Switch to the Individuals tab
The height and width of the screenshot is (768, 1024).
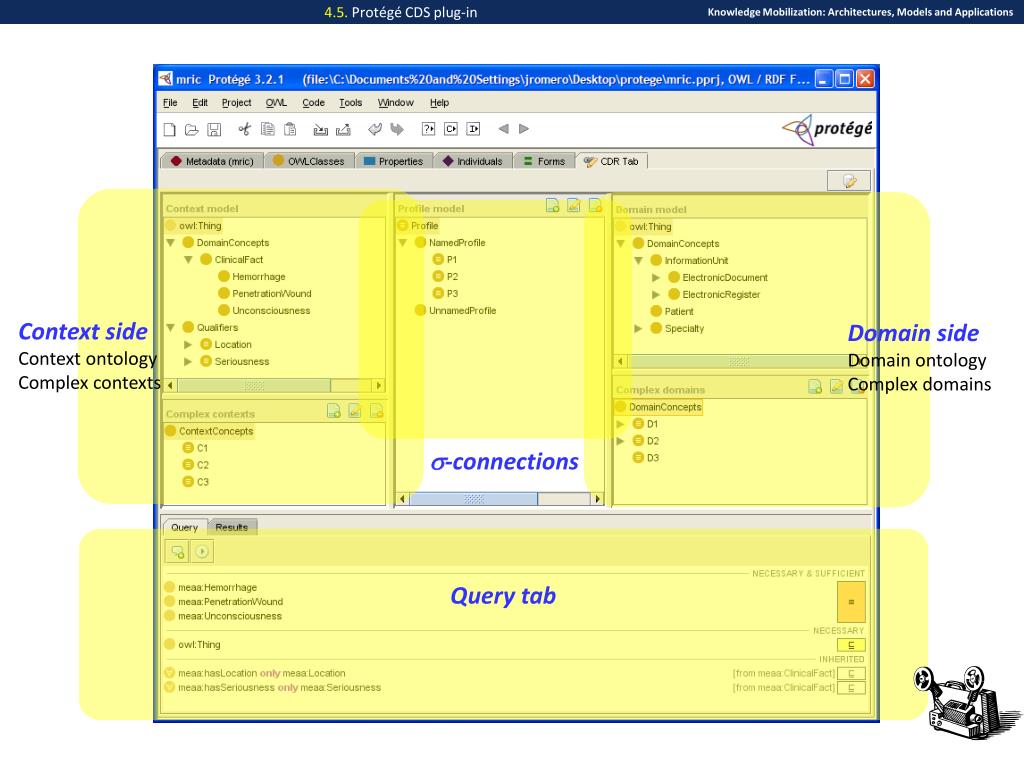coord(473,161)
